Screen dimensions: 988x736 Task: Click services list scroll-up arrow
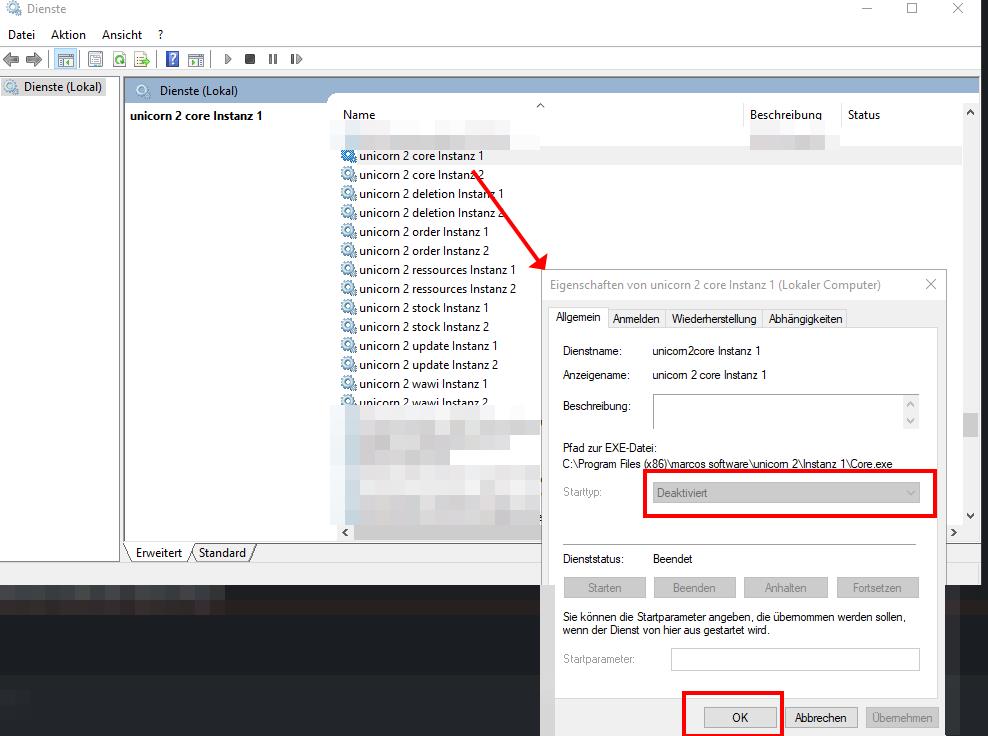click(970, 113)
